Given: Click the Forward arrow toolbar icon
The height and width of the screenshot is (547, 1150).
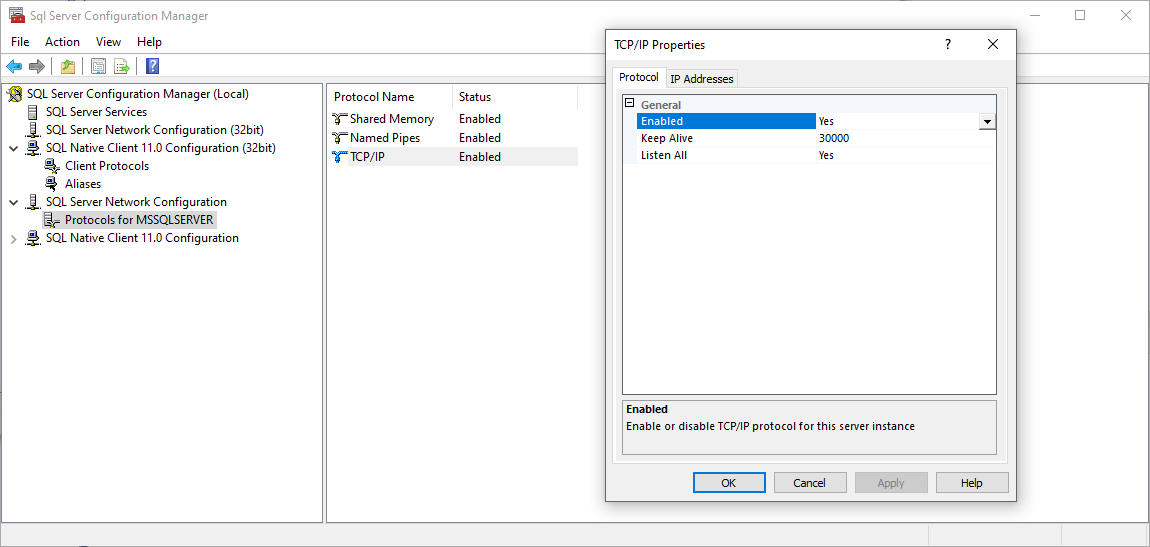Looking at the screenshot, I should 37,67.
